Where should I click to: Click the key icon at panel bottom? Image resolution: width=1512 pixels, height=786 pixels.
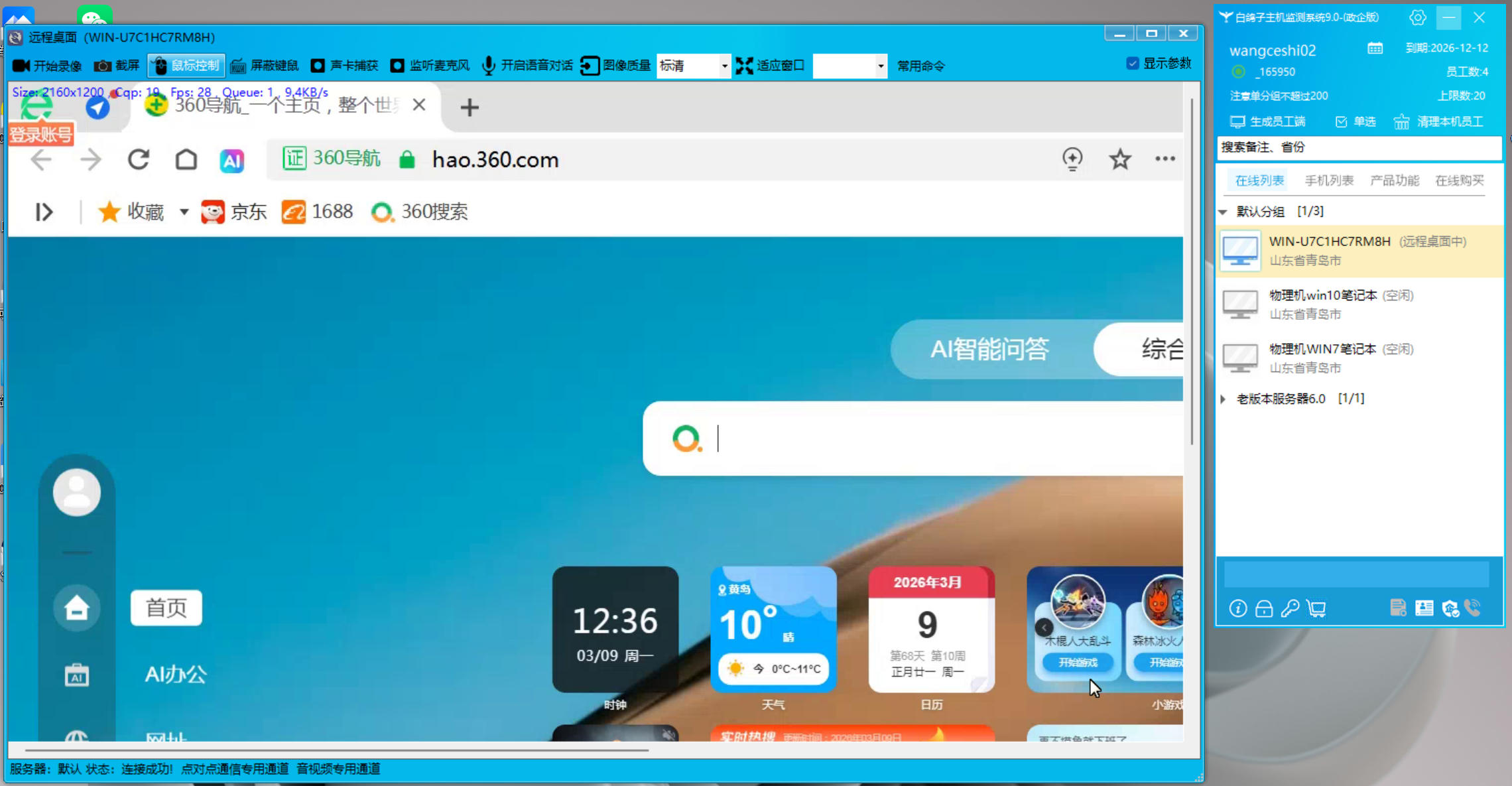(1290, 608)
